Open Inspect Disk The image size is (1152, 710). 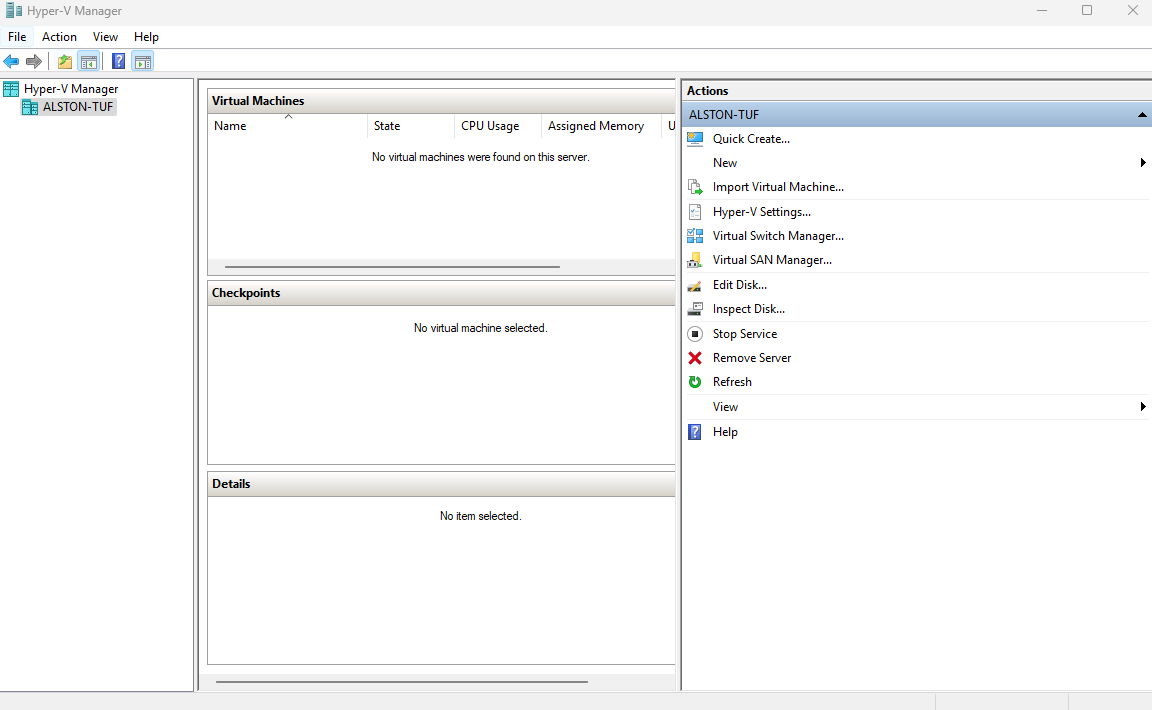coord(749,308)
